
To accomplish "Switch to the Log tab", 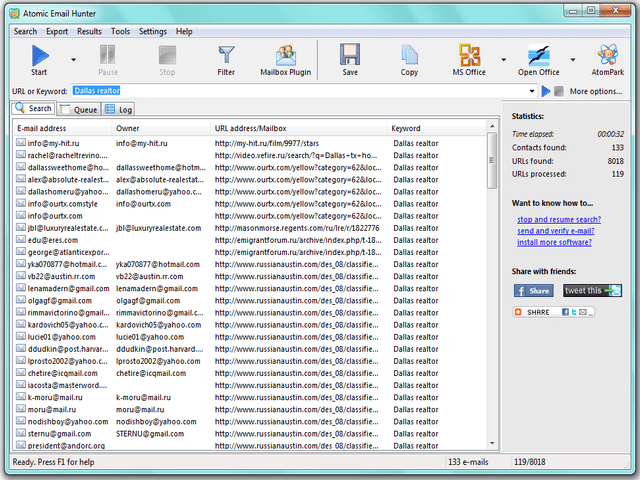I will coord(119,109).
